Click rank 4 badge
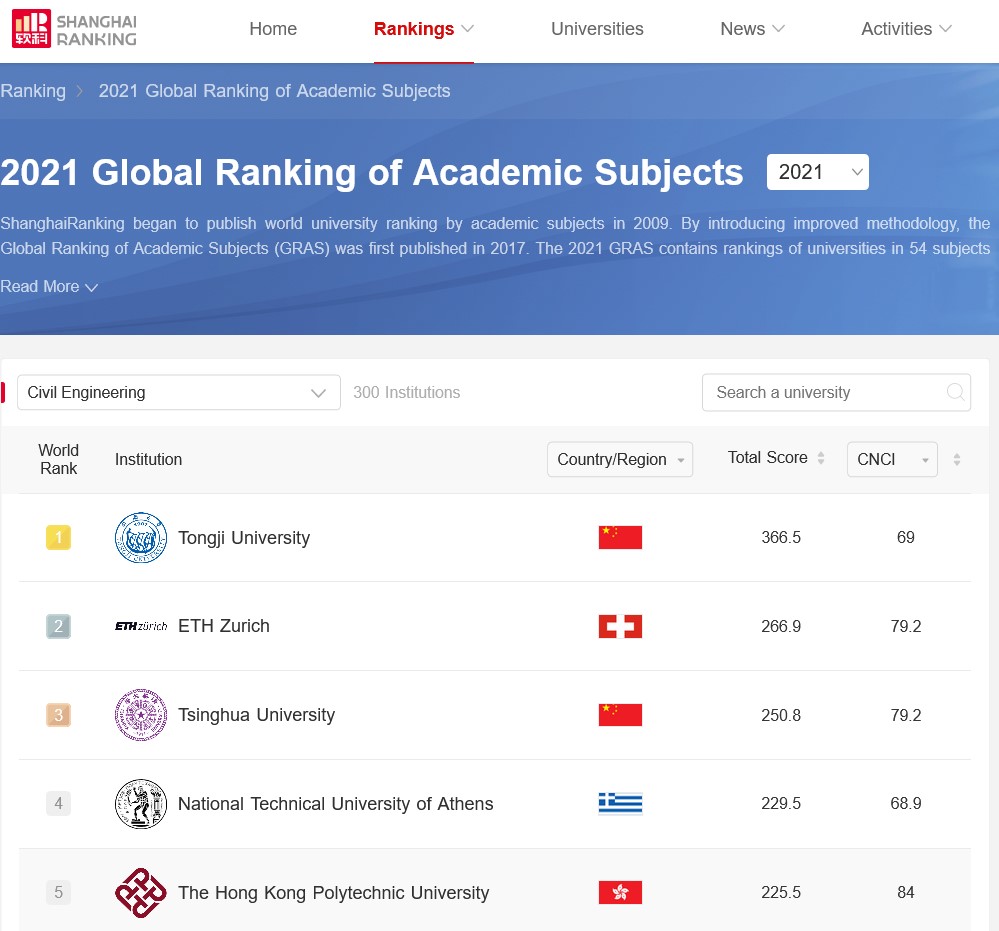Screen dimensions: 999x931 (x=59, y=803)
